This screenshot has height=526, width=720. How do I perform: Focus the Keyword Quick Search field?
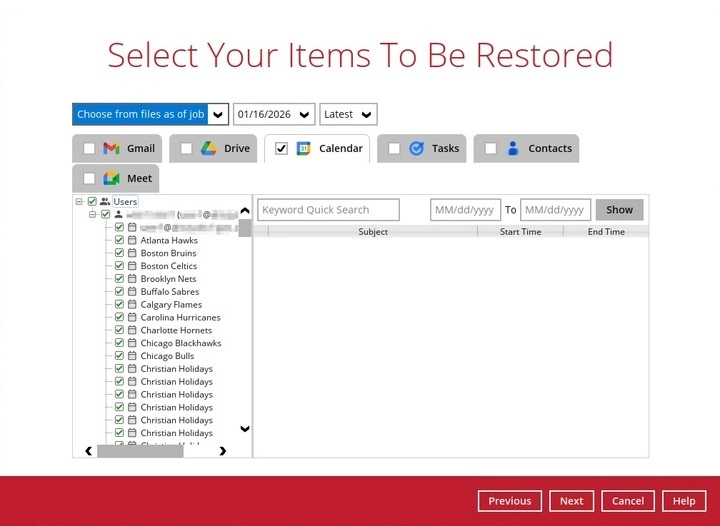click(x=328, y=210)
